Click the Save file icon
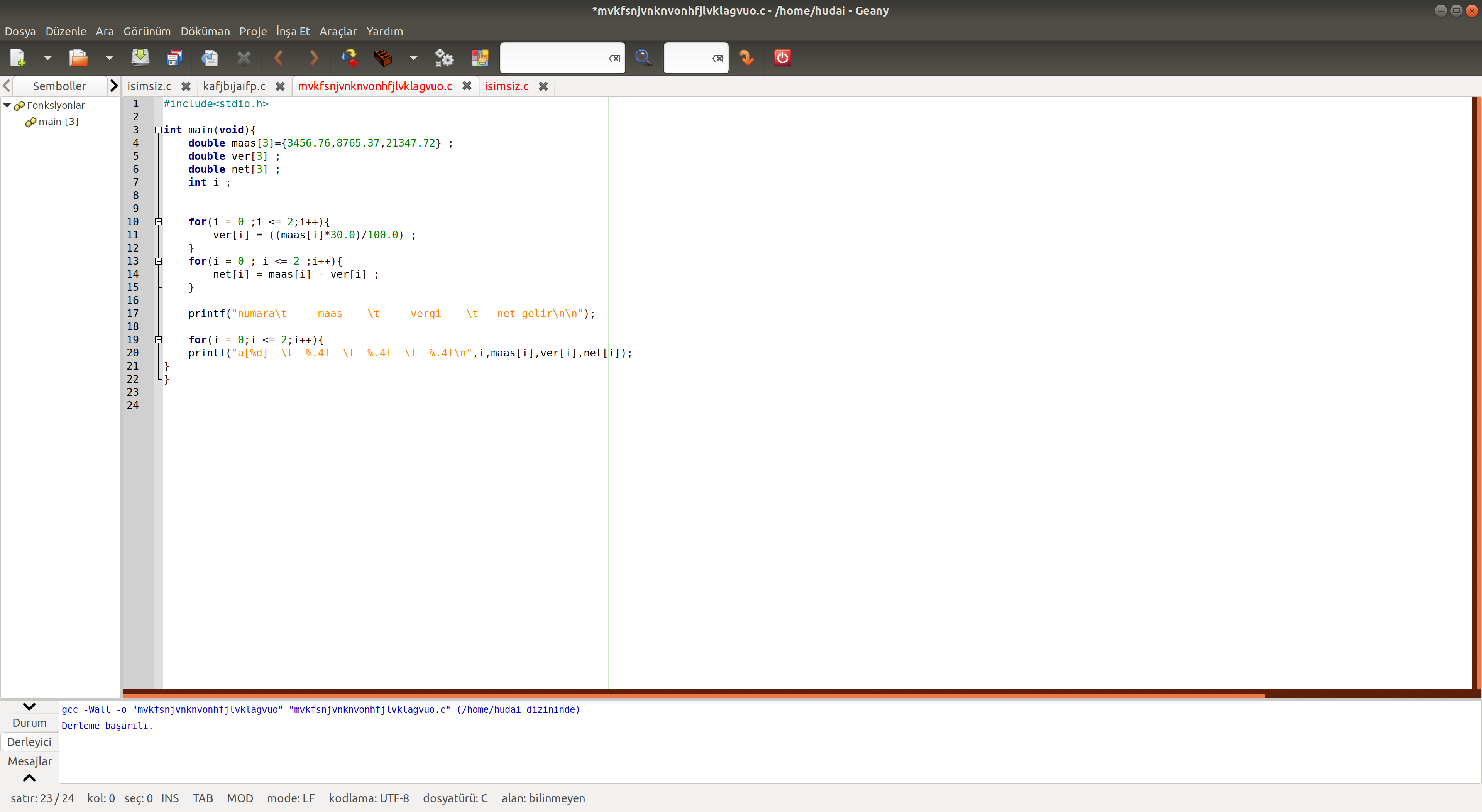This screenshot has height=812, width=1482. pyautogui.click(x=140, y=57)
